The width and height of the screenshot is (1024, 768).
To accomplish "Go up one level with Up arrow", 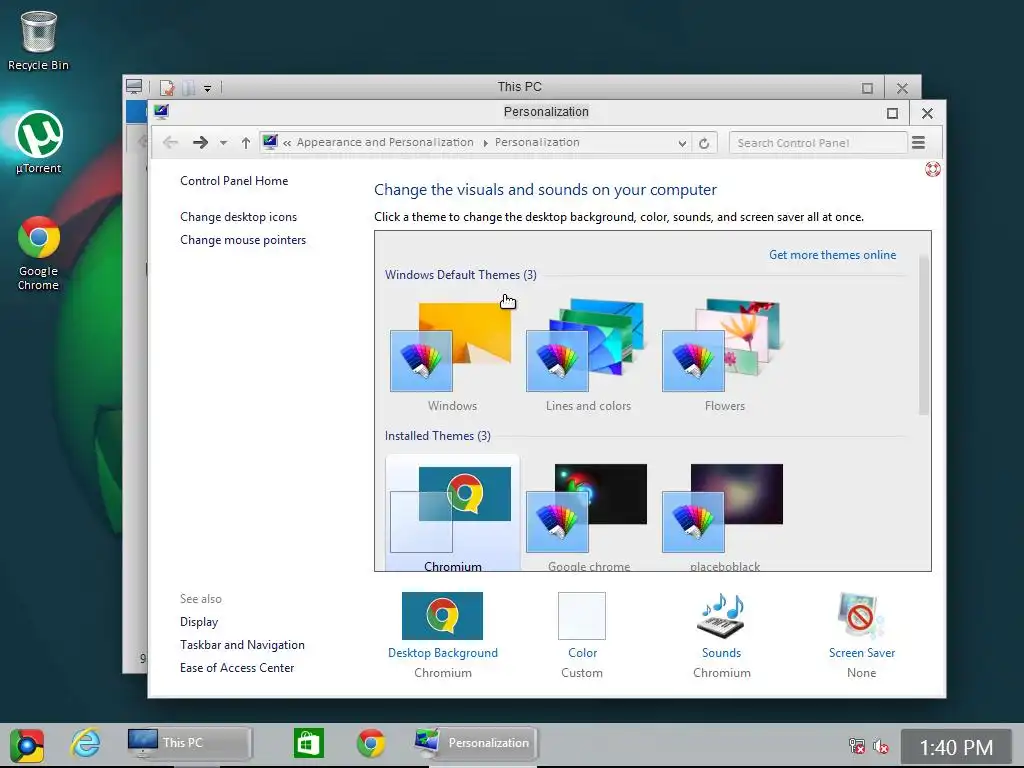I will coord(246,142).
